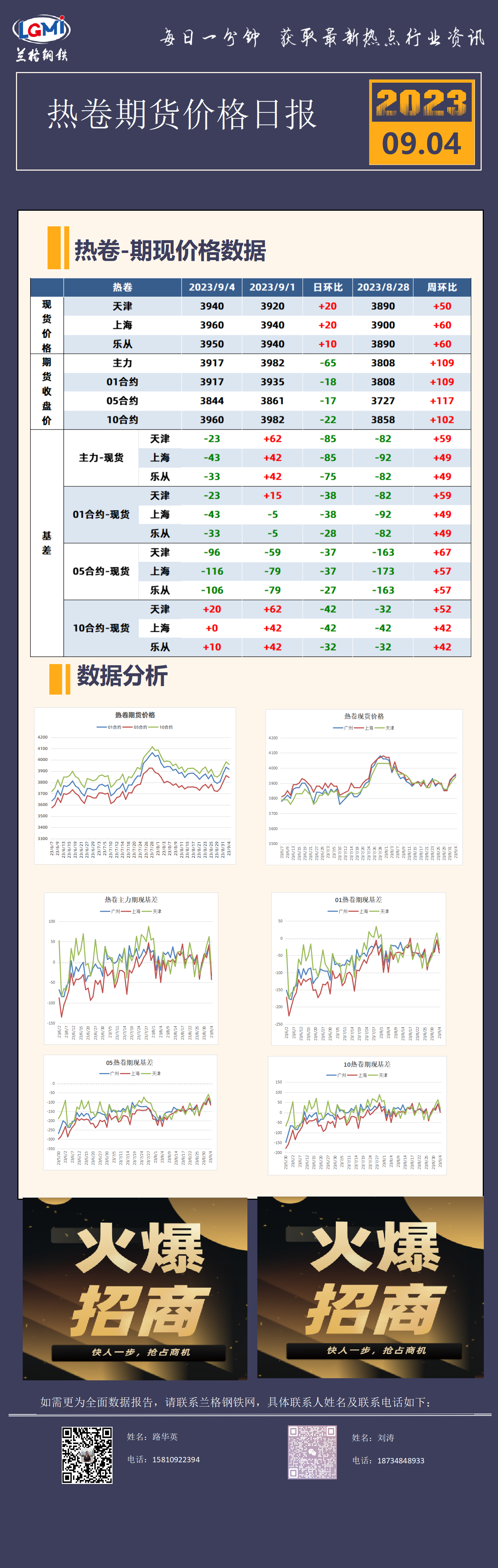Open the 热卷主力期现基差 chart
Viewport: 498px width, 1568px height.
click(131, 968)
